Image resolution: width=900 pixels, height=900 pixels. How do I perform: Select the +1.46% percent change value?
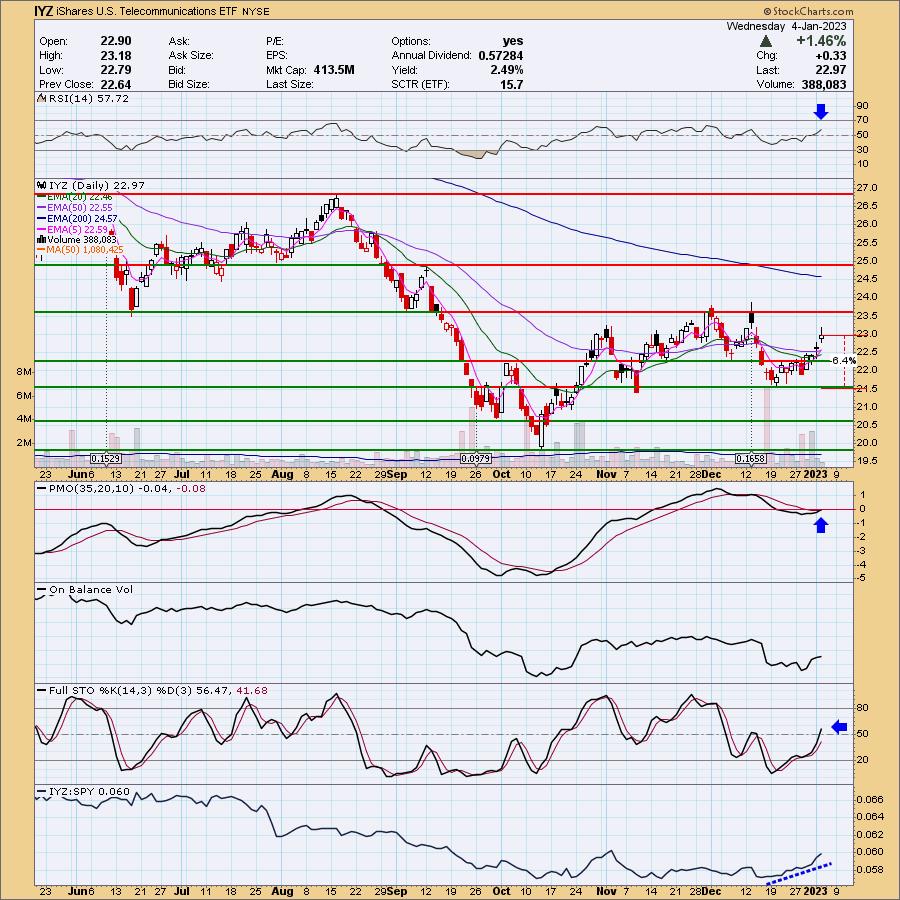coord(820,41)
